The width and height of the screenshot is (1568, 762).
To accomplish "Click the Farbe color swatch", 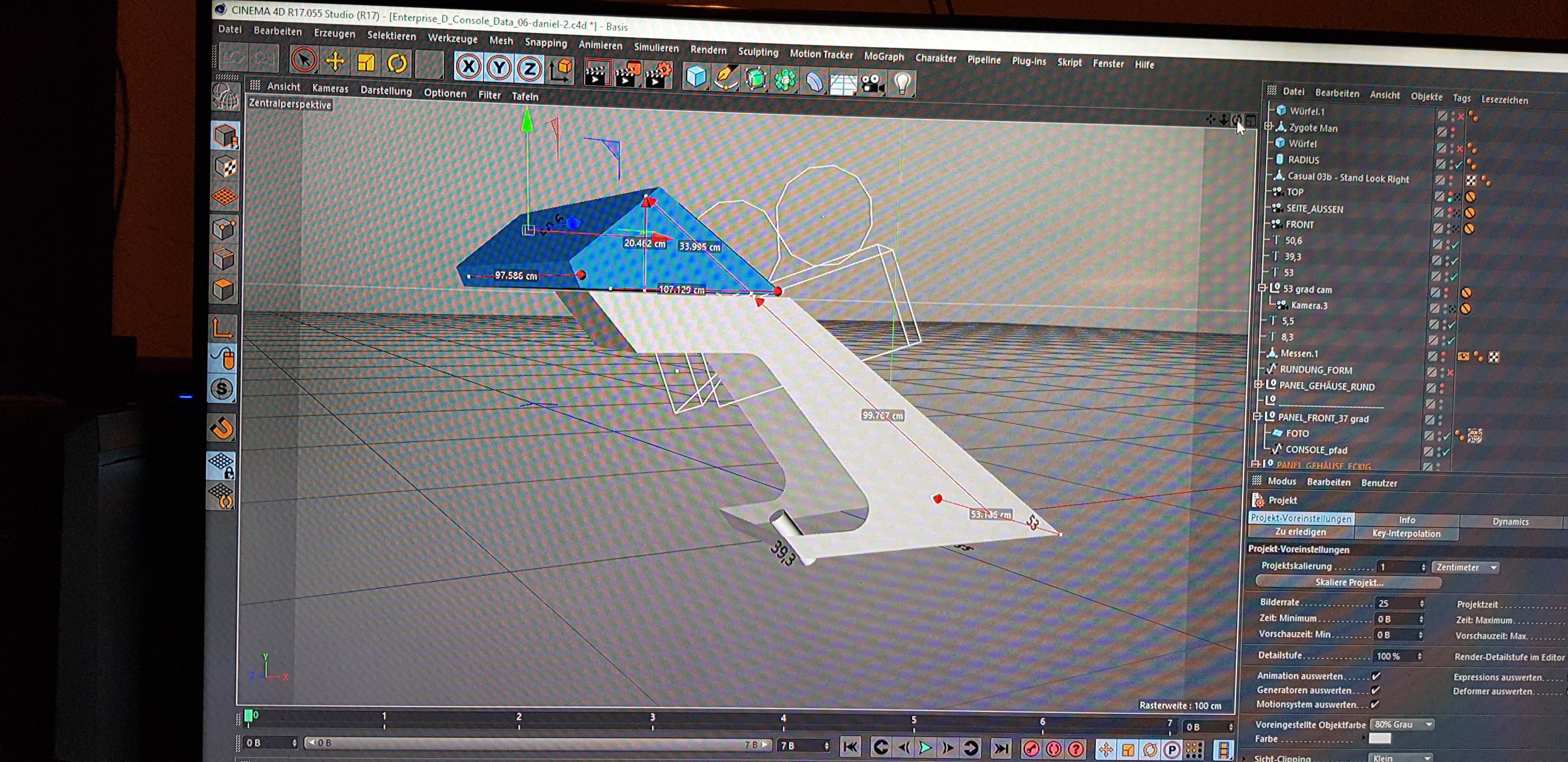I will (x=1379, y=738).
